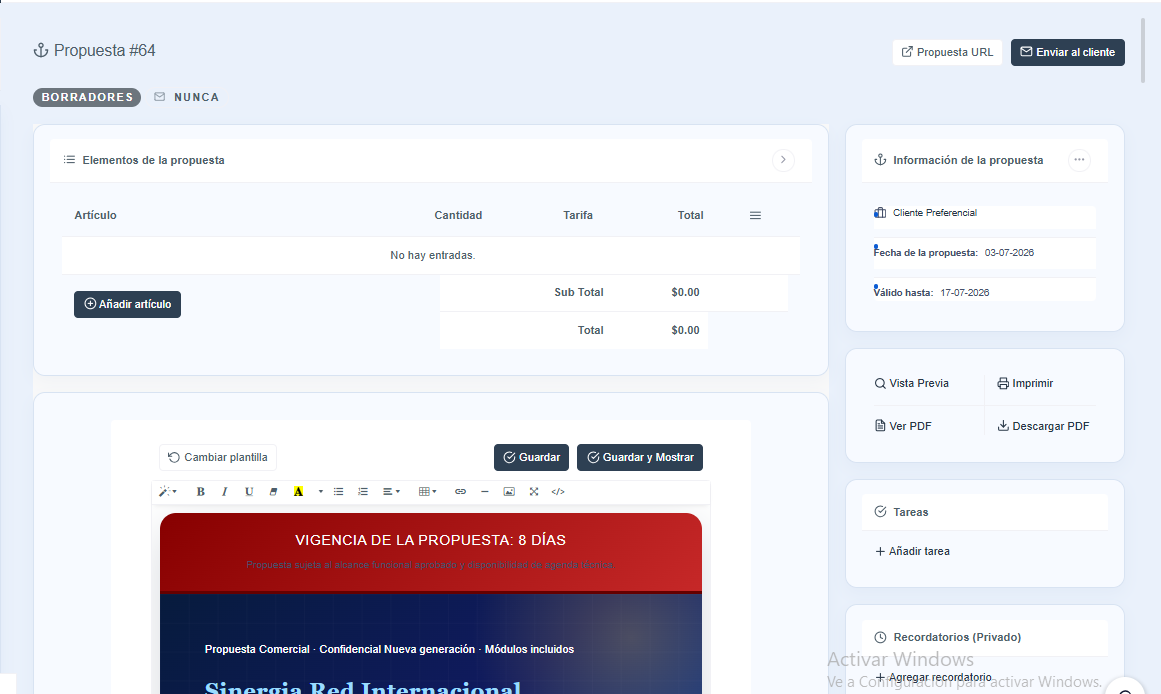This screenshot has height=694, width=1161.
Task: Click the Fecha de la propuesta date 03-07-2026
Action: pos(1009,253)
